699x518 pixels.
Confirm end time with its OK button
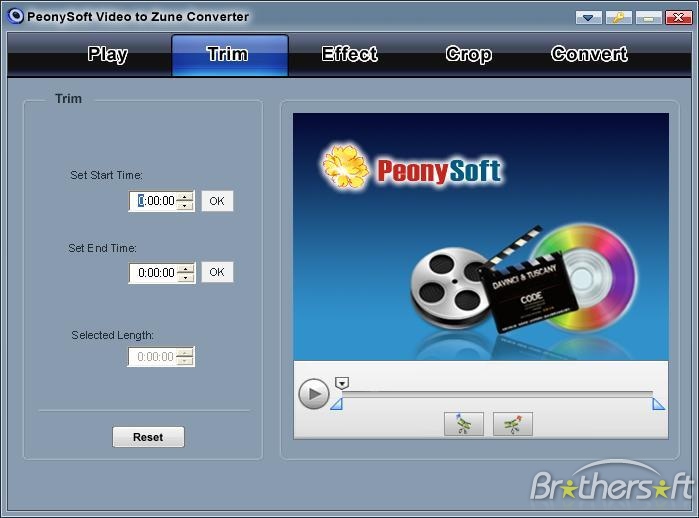click(217, 272)
